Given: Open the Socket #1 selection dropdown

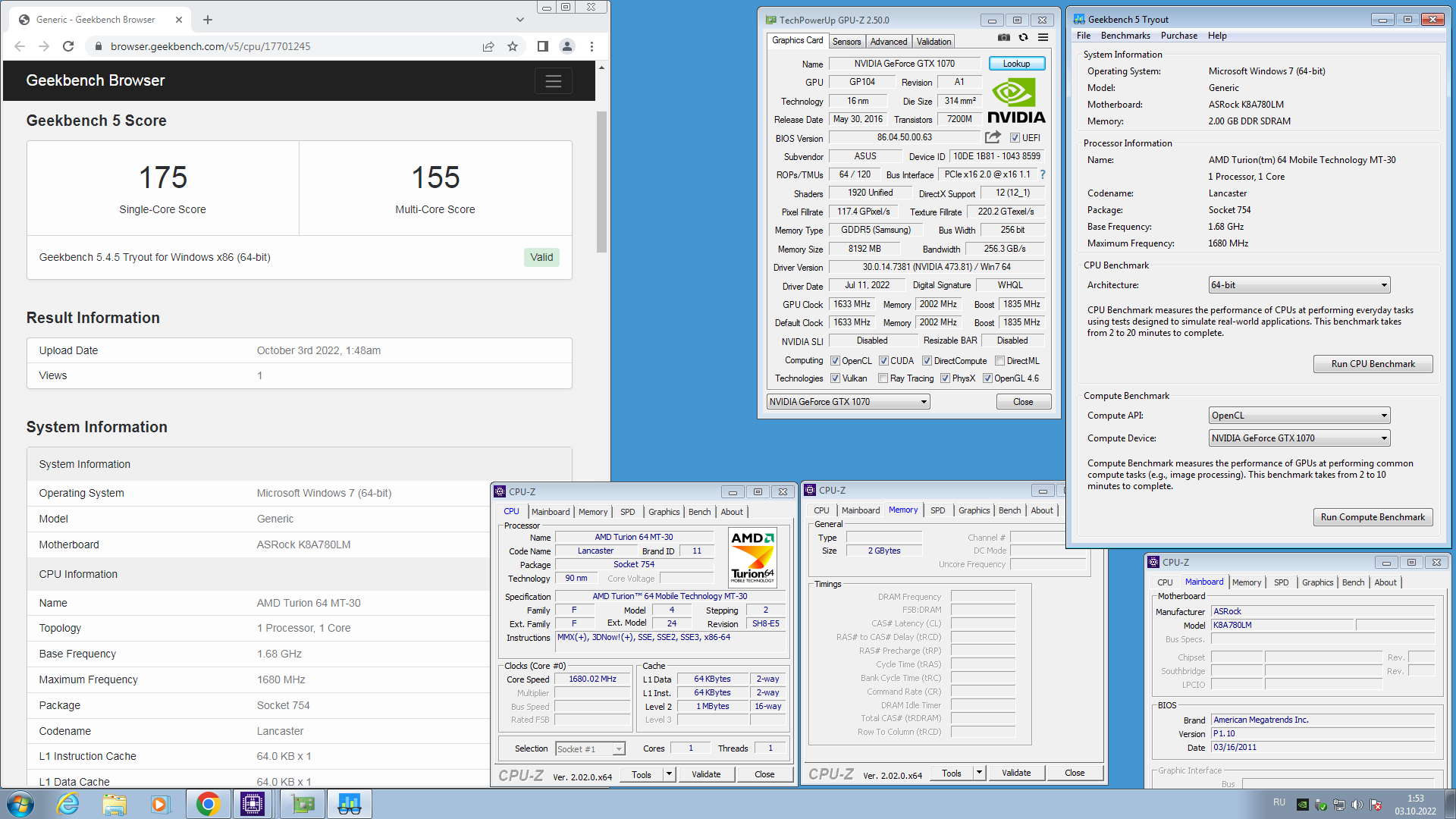Looking at the screenshot, I should pyautogui.click(x=590, y=749).
